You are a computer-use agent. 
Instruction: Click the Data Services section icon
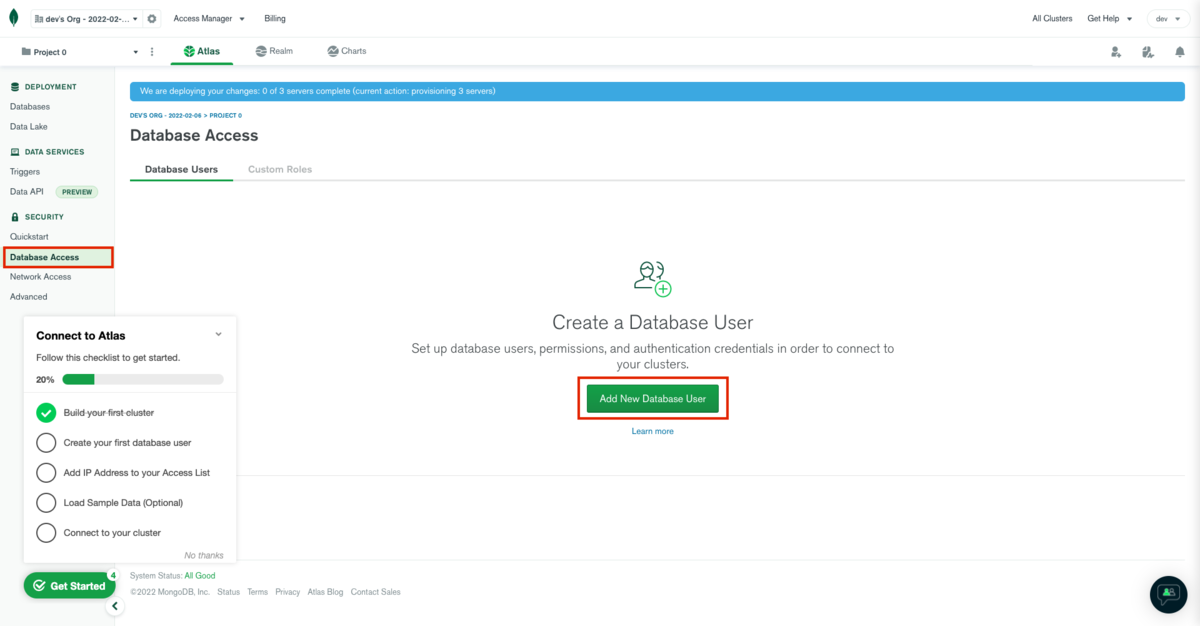click(15, 152)
